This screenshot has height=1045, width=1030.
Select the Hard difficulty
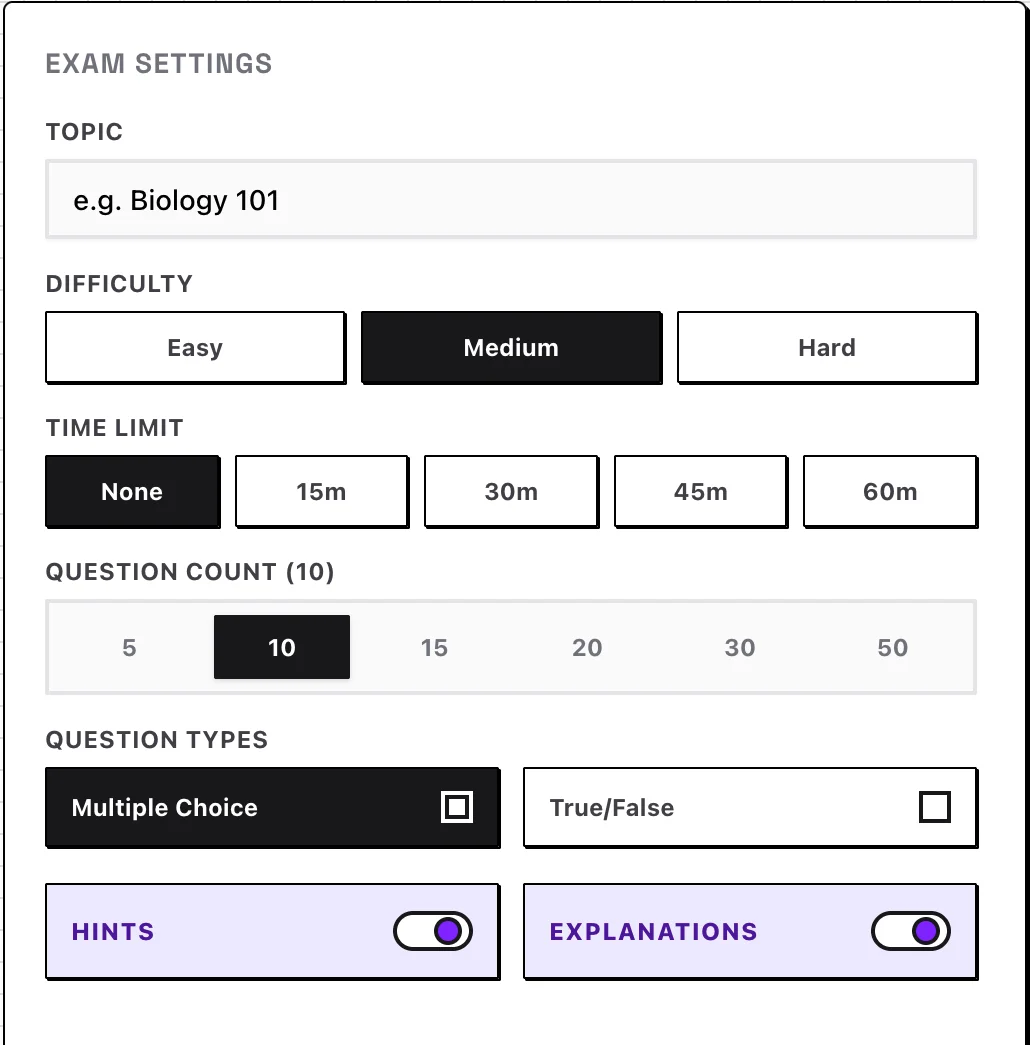[827, 347]
